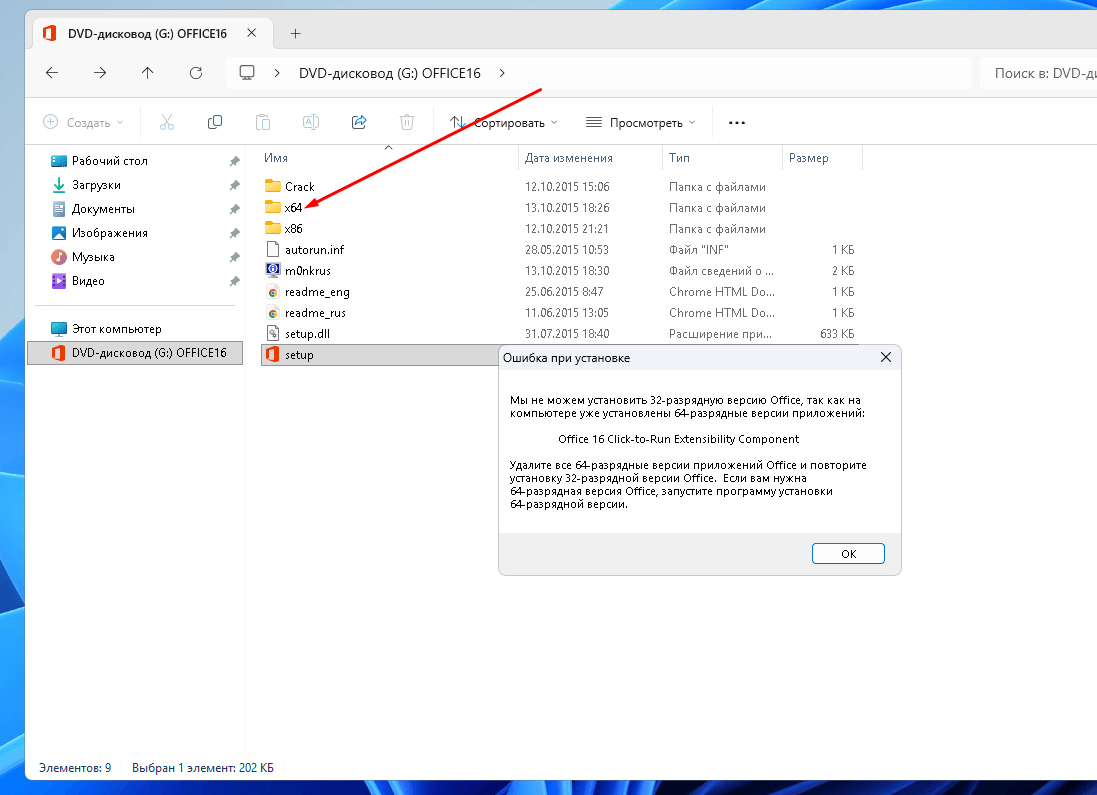Select the autorun.inf file
Image resolution: width=1097 pixels, height=795 pixels.
pos(314,250)
